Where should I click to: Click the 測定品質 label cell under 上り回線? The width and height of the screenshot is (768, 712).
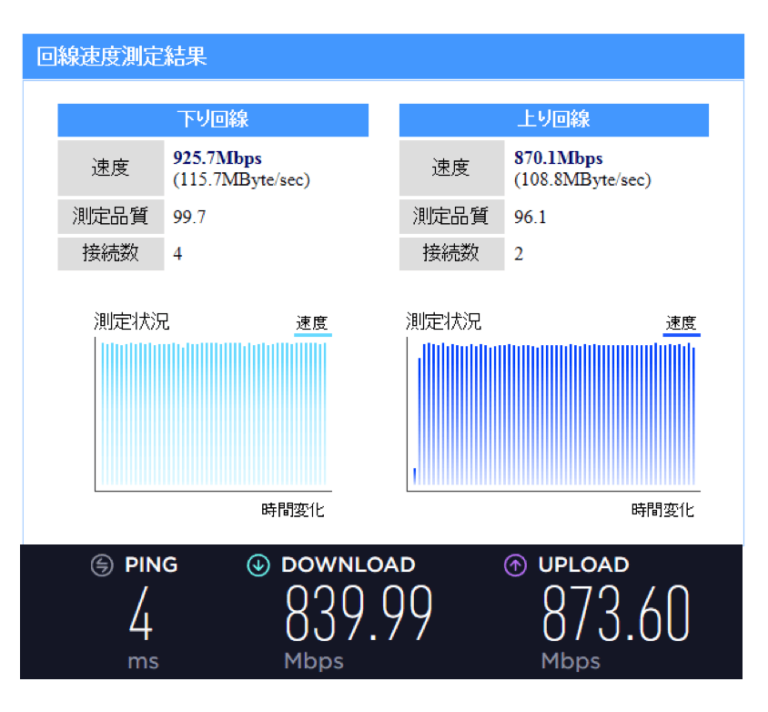[452, 216]
